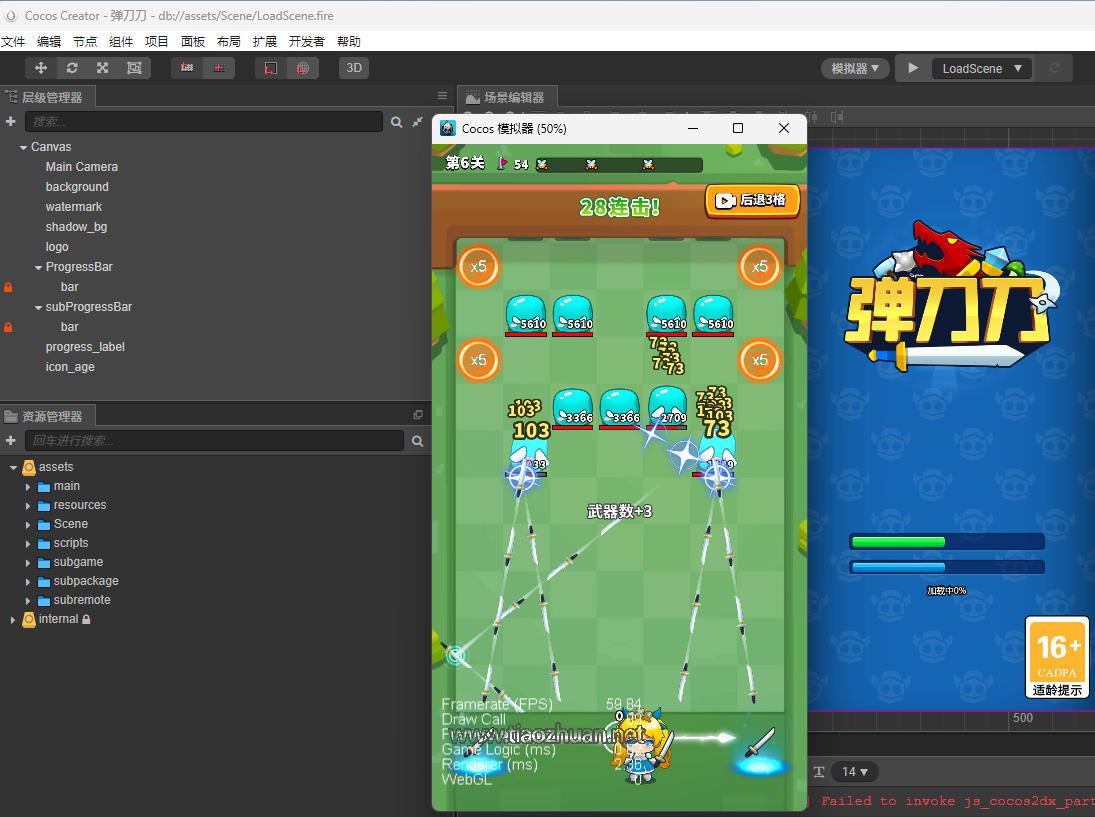Open the 模拟器 preview platform dropdown
This screenshot has height=817, width=1095.
(x=855, y=68)
